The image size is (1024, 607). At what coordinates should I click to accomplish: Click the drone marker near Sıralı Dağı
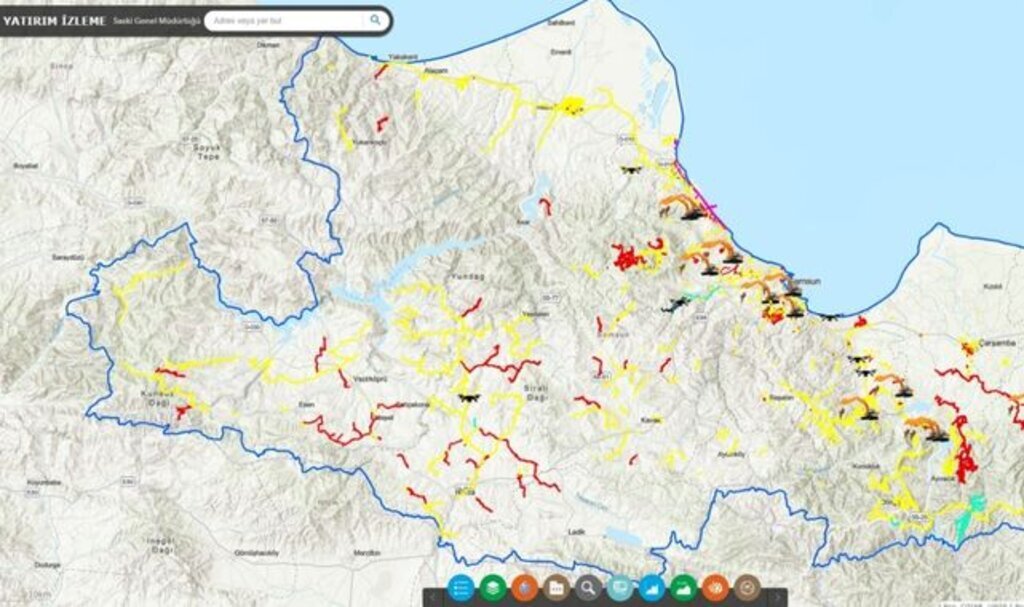point(467,397)
